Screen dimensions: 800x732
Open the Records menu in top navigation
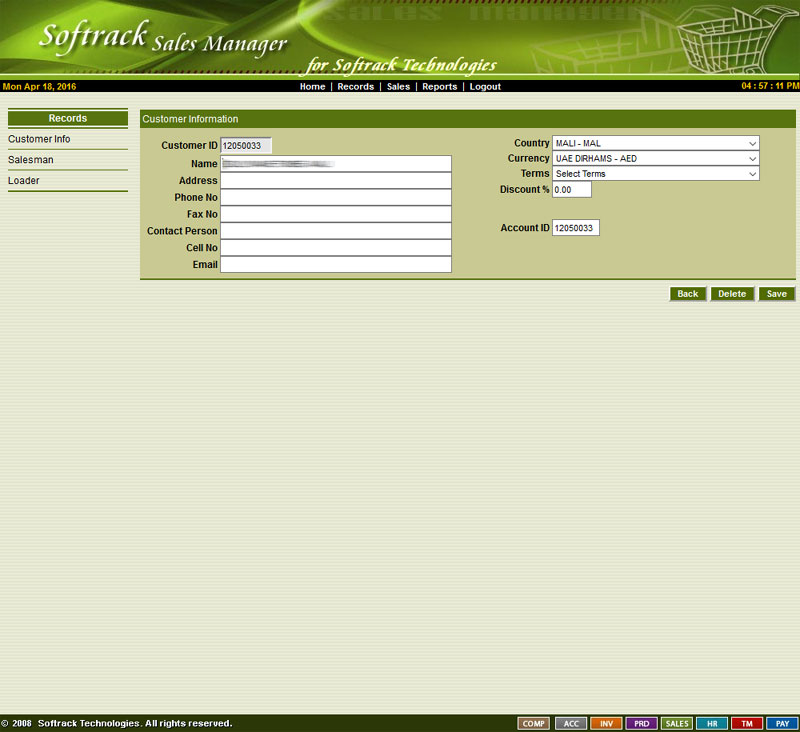point(355,87)
